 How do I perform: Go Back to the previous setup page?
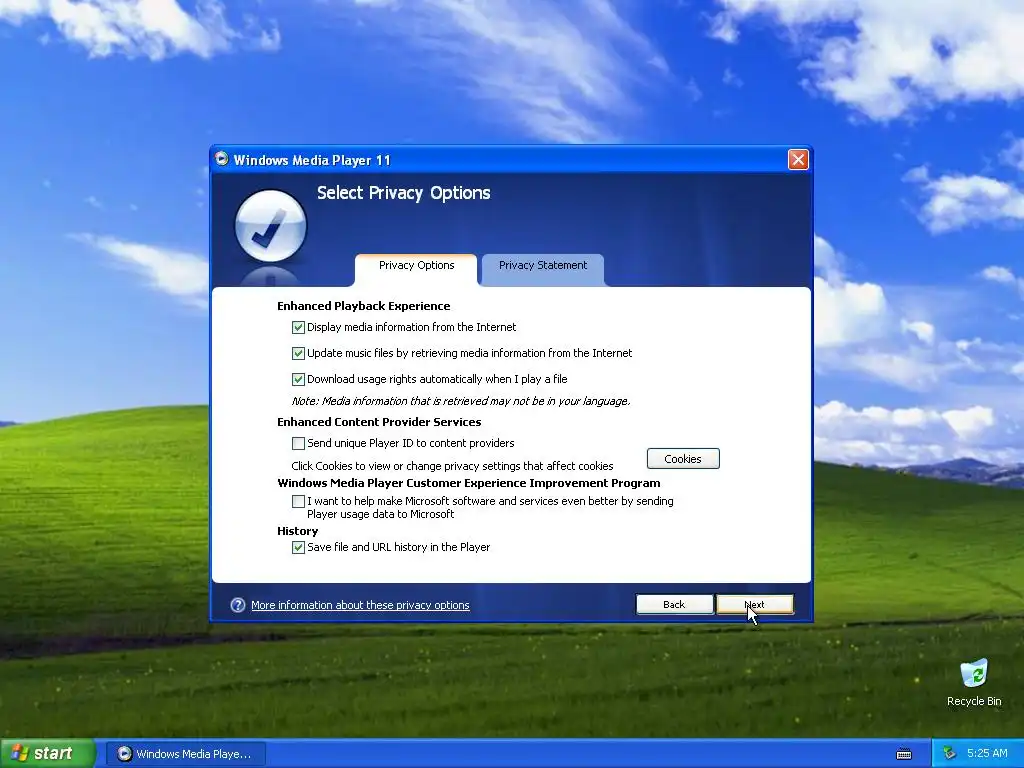(x=674, y=605)
